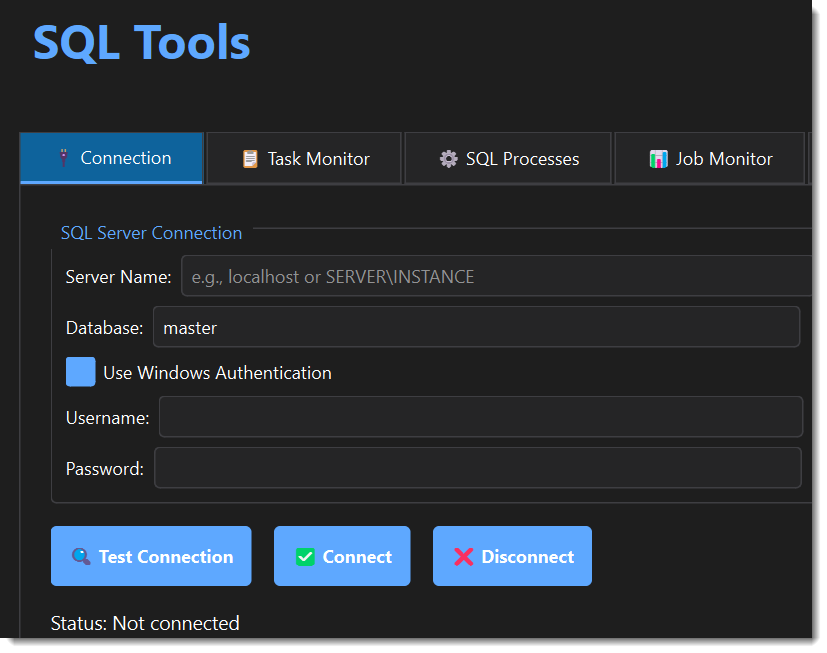Click the Password input box

click(450, 467)
